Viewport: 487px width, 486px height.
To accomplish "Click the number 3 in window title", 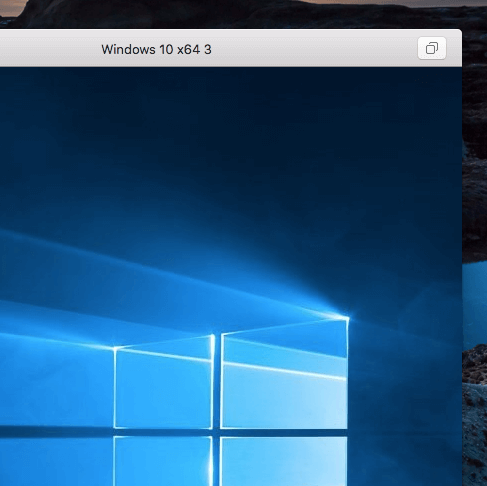I will pos(208,50).
